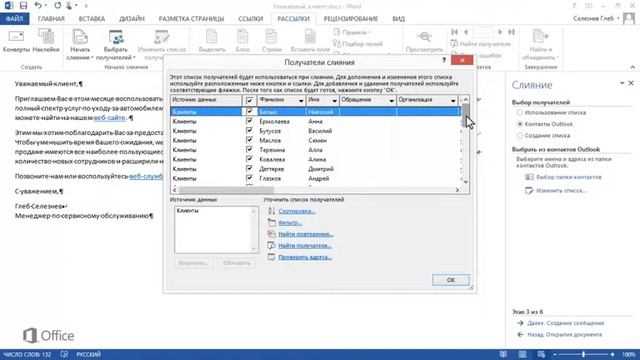This screenshot has width=640, height=360.
Task: Uncheck the checkbox for Дегтярев Дмитрий
Action: pyautogui.click(x=249, y=169)
